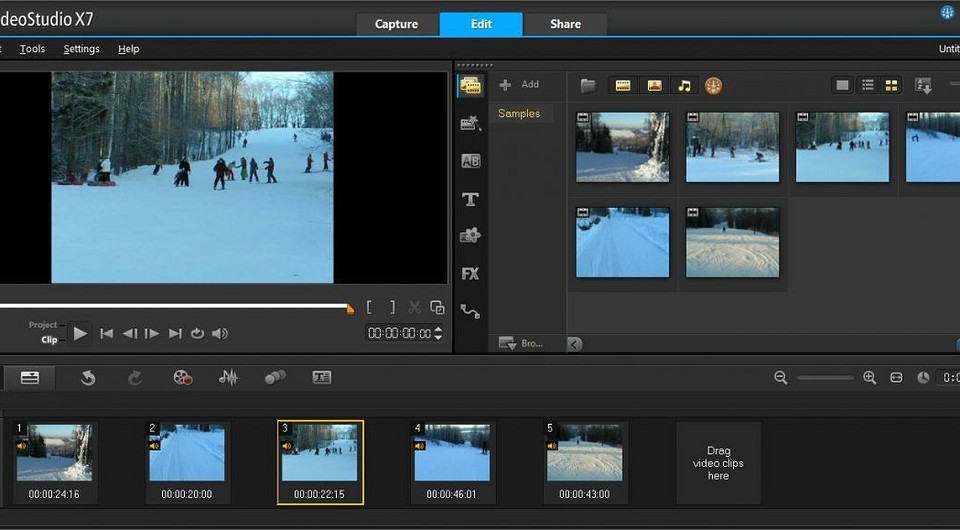This screenshot has width=960, height=530.
Task: Click the timeline zoom slider
Action: pos(825,378)
